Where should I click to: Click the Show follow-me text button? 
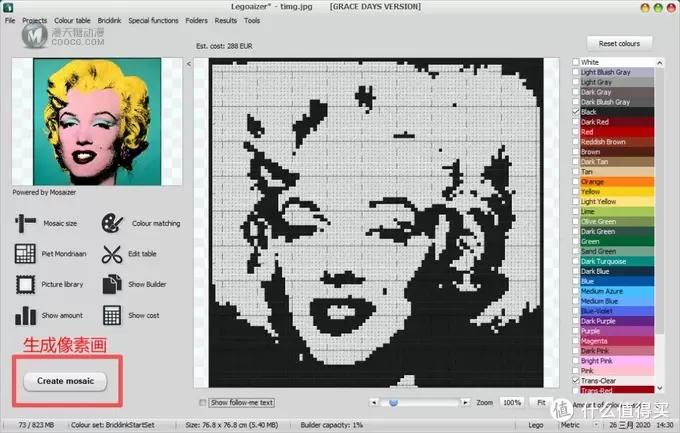pos(242,403)
